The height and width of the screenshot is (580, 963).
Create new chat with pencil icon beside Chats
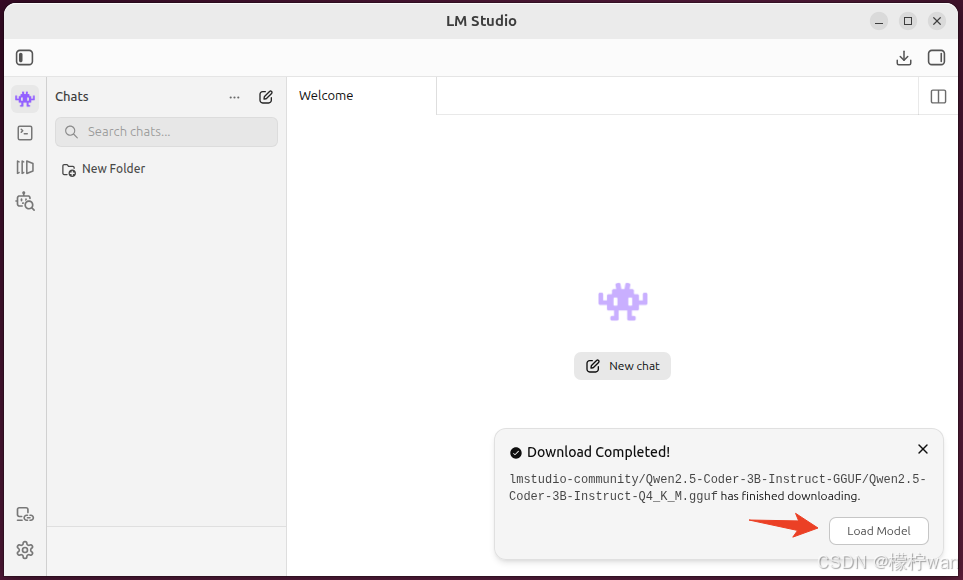pyautogui.click(x=266, y=97)
